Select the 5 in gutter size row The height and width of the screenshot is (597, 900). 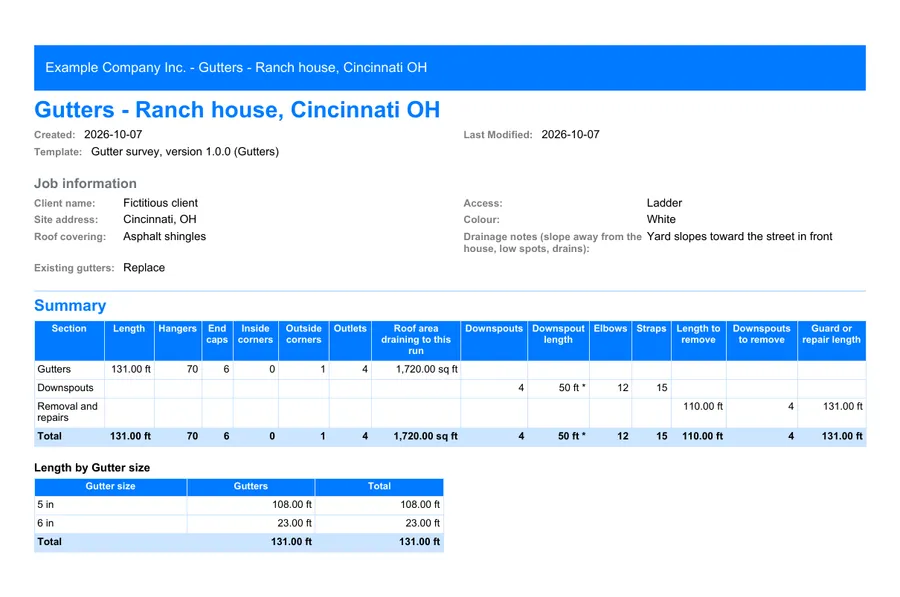pyautogui.click(x=239, y=505)
